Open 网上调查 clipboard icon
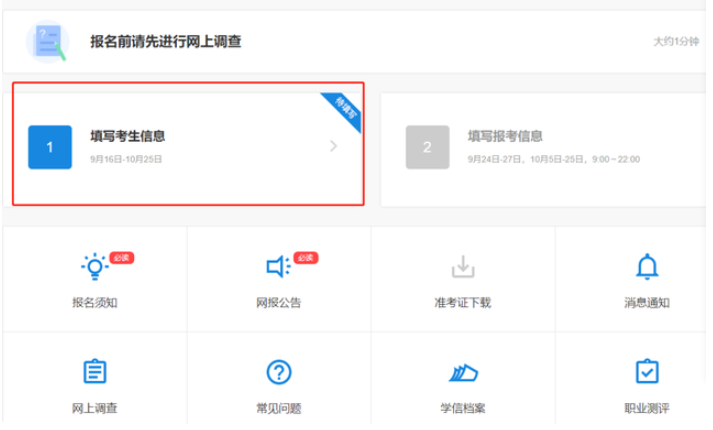Screen dimensions: 713x430 pyautogui.click(x=95, y=371)
